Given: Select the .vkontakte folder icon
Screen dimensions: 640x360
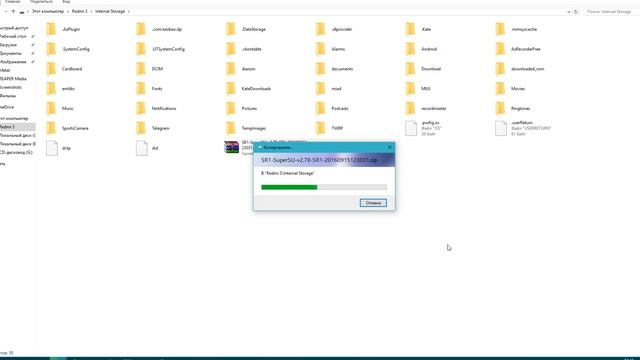Looking at the screenshot, I should [x=231, y=49].
